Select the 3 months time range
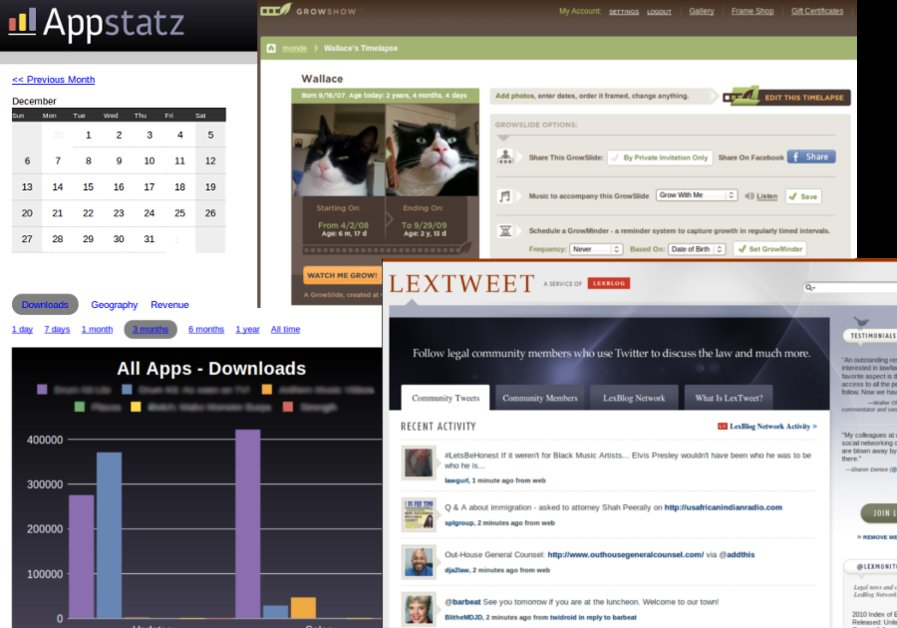897x628 pixels. pos(150,329)
